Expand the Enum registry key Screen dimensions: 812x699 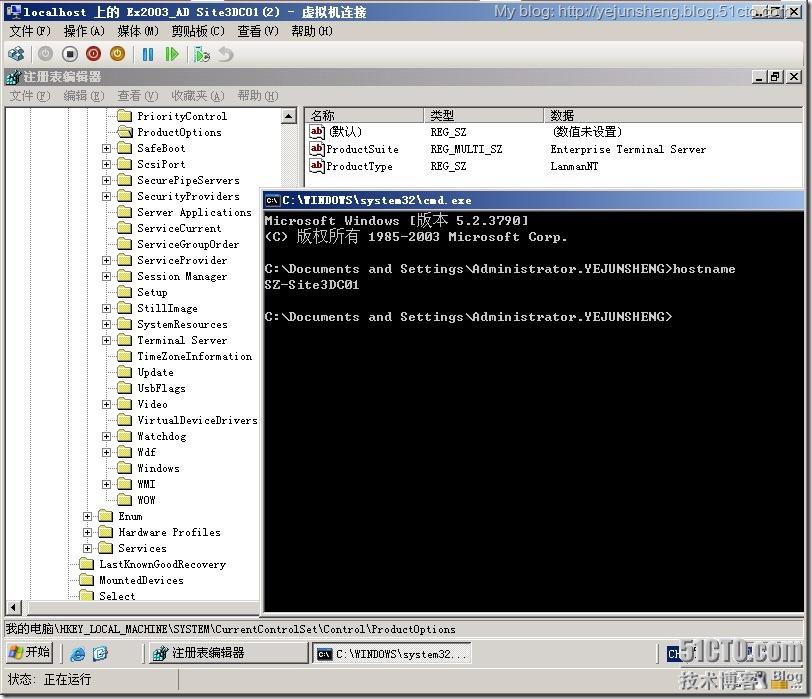pyautogui.click(x=88, y=517)
